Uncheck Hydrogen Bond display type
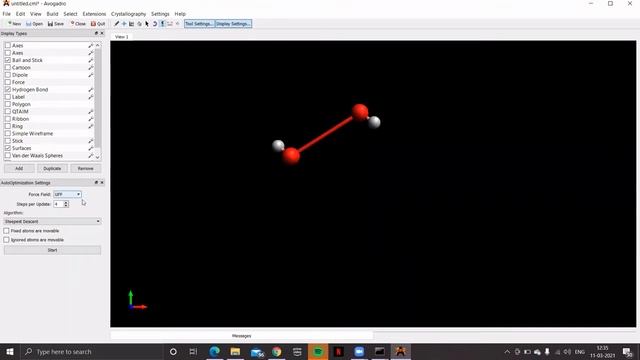Image resolution: width=640 pixels, height=360 pixels. (x=8, y=89)
